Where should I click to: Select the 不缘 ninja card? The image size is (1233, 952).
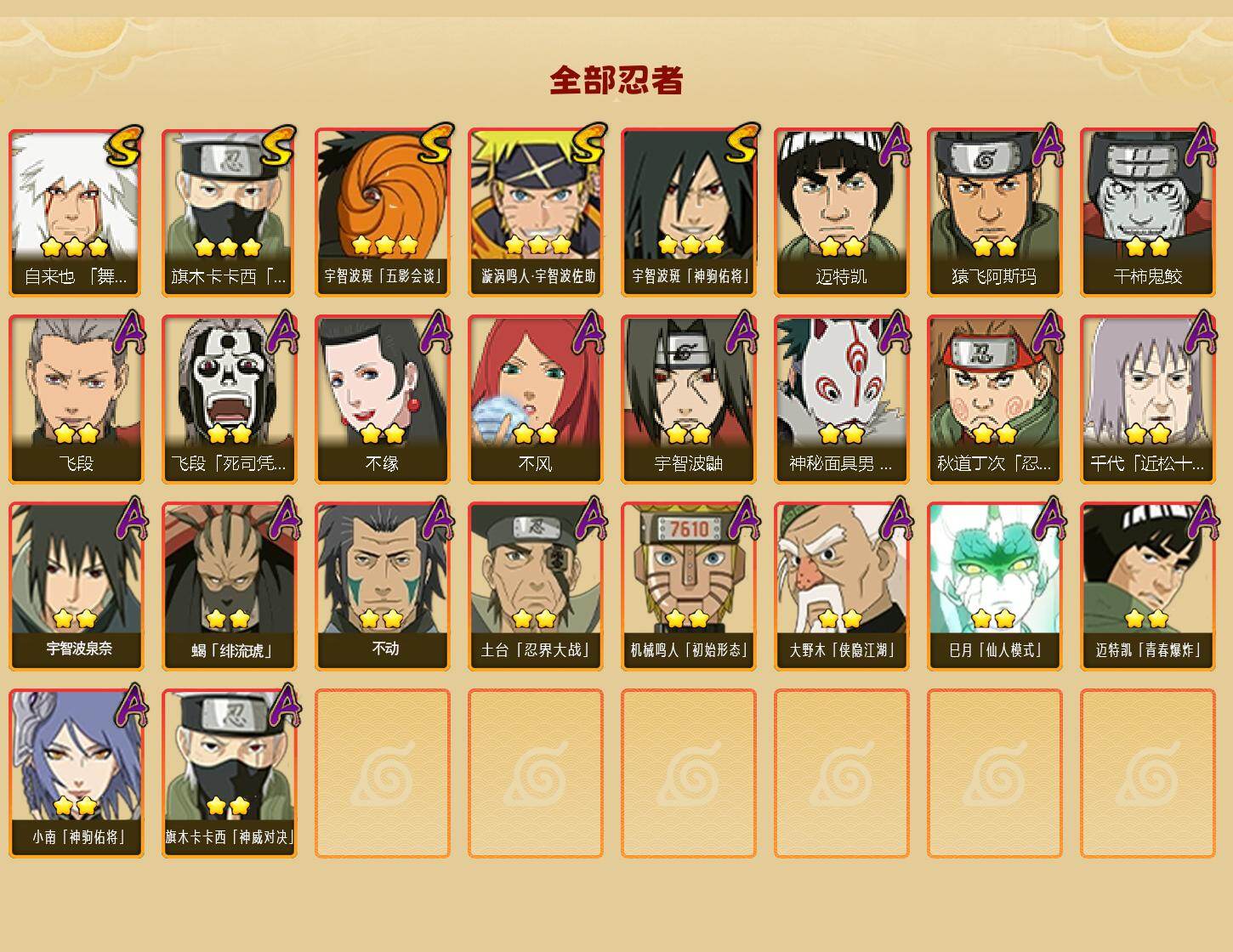tap(383, 399)
